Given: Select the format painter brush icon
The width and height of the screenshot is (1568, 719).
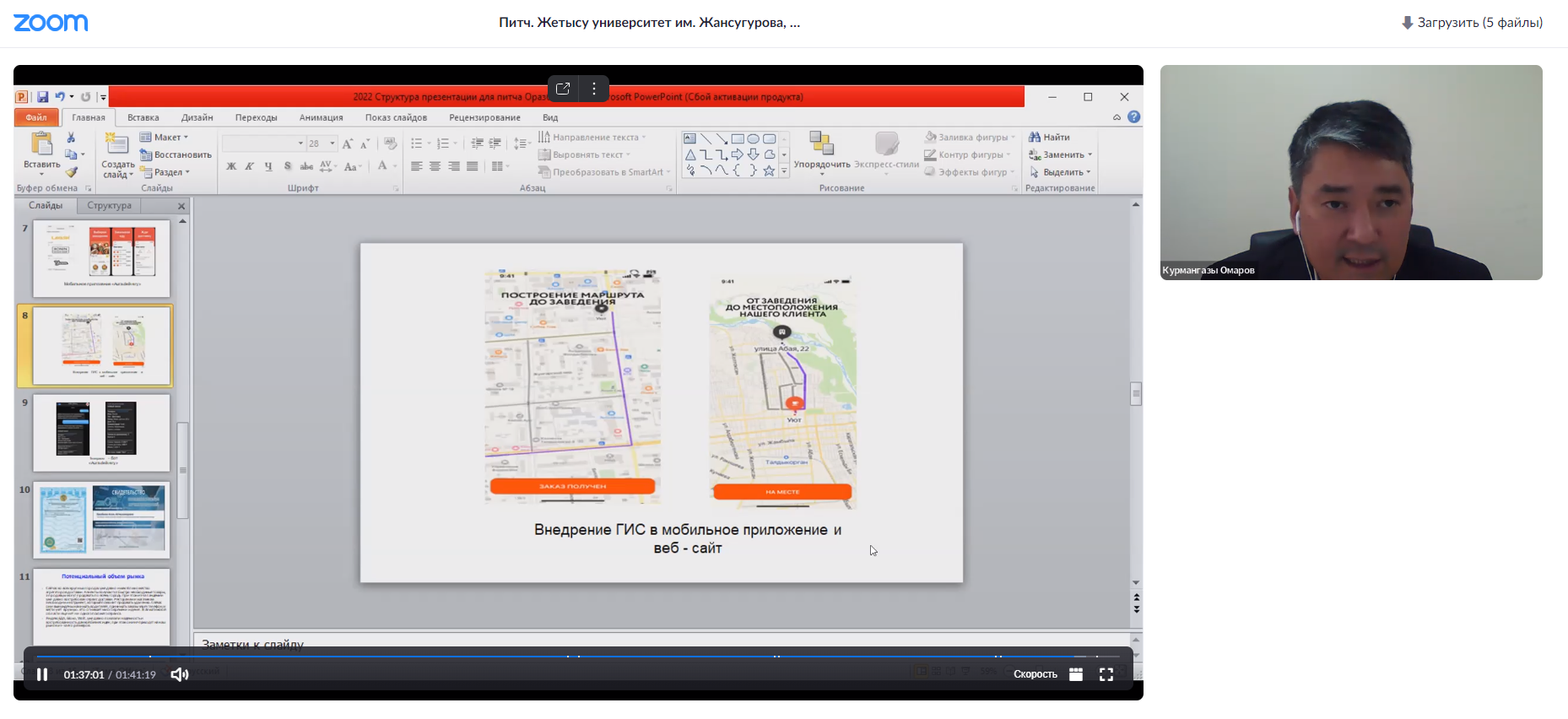Looking at the screenshot, I should point(72,172).
